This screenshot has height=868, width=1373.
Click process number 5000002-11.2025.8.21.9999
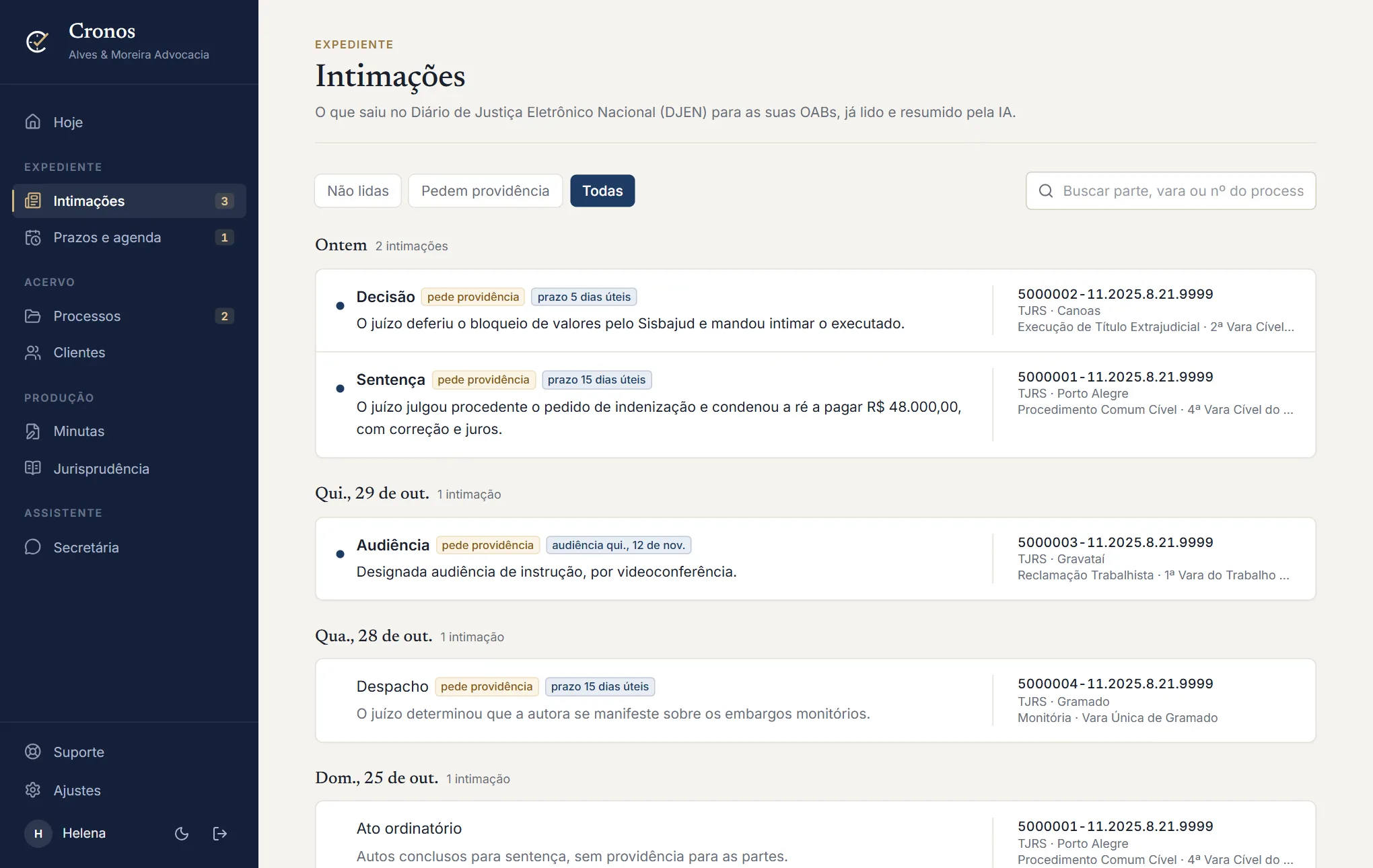click(1115, 294)
